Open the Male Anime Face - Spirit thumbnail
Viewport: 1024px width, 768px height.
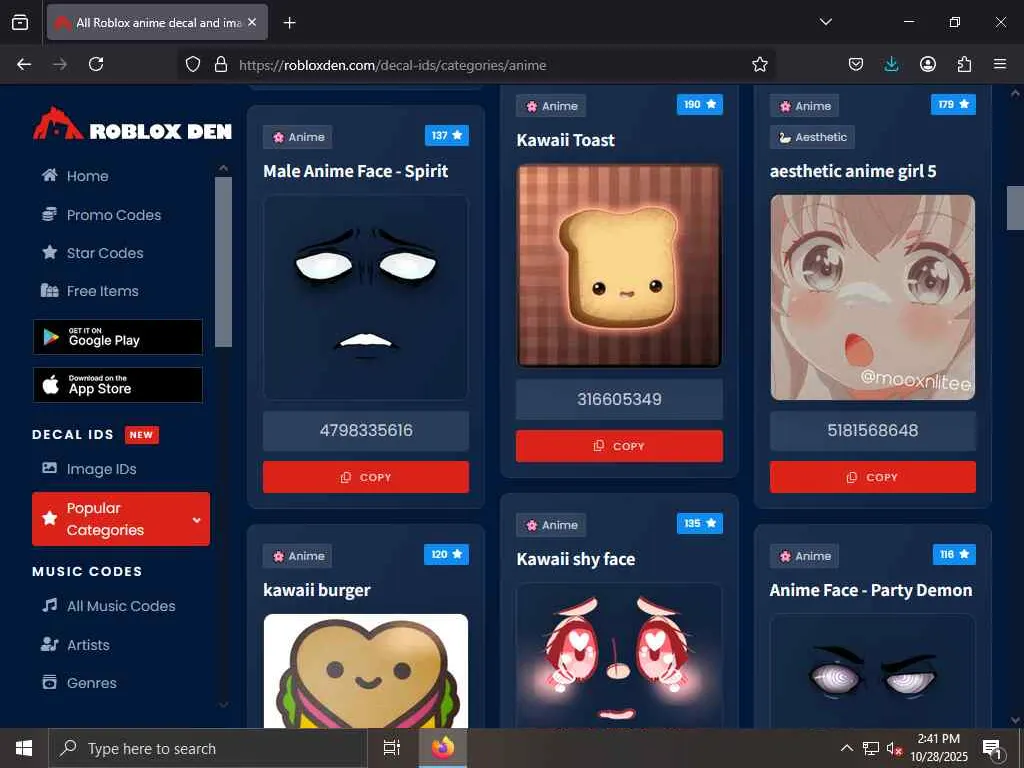[366, 297]
